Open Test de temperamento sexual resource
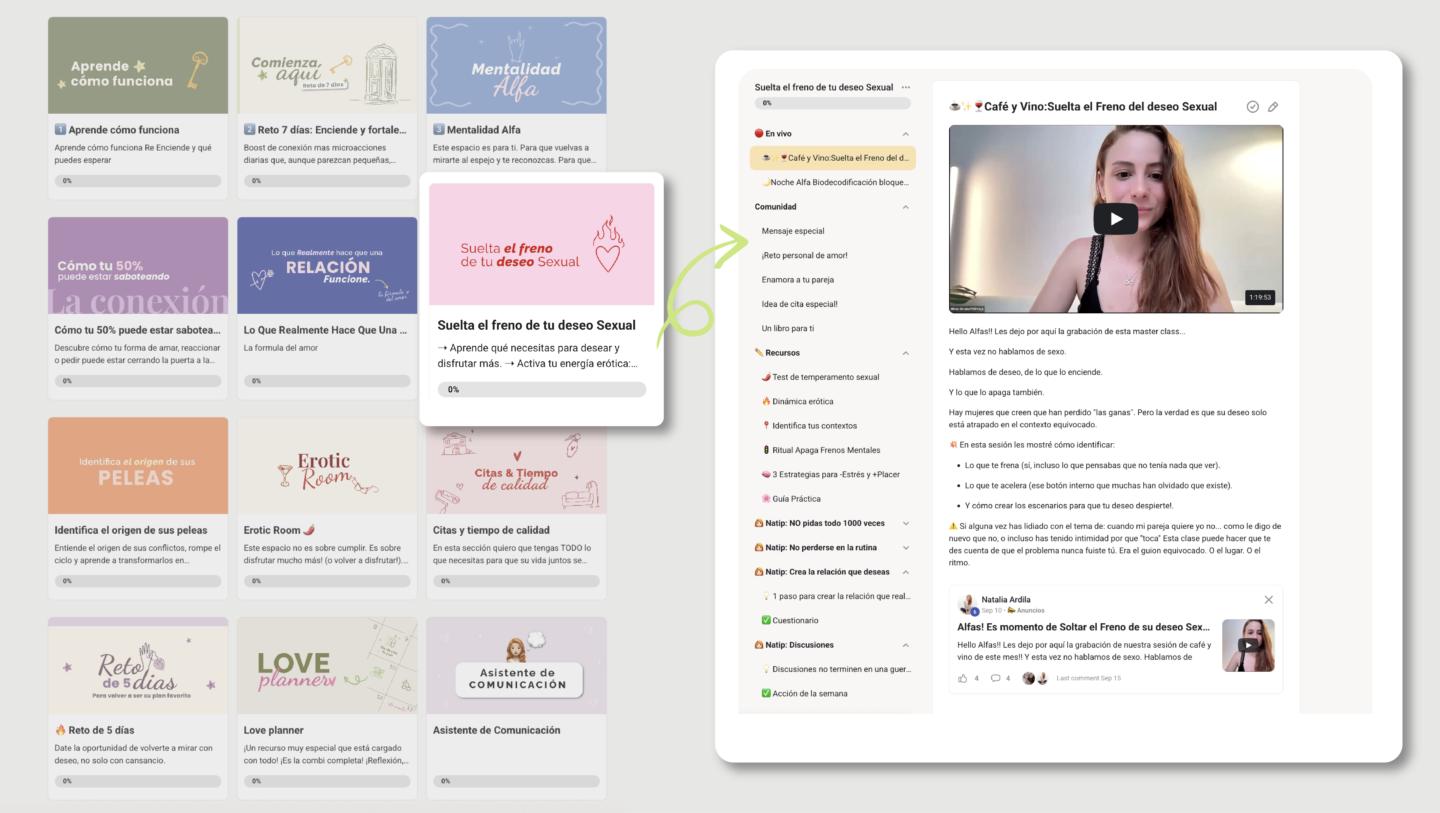Viewport: 1440px width, 813px height. click(825, 377)
